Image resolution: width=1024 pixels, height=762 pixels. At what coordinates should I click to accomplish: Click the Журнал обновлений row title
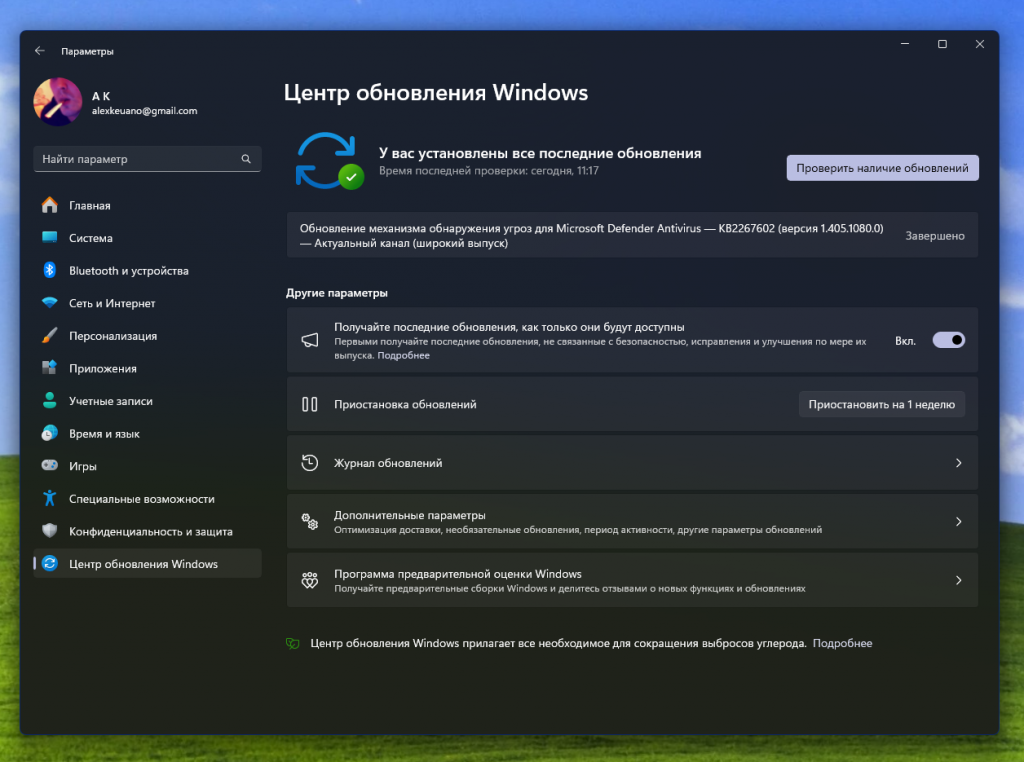pyautogui.click(x=388, y=463)
